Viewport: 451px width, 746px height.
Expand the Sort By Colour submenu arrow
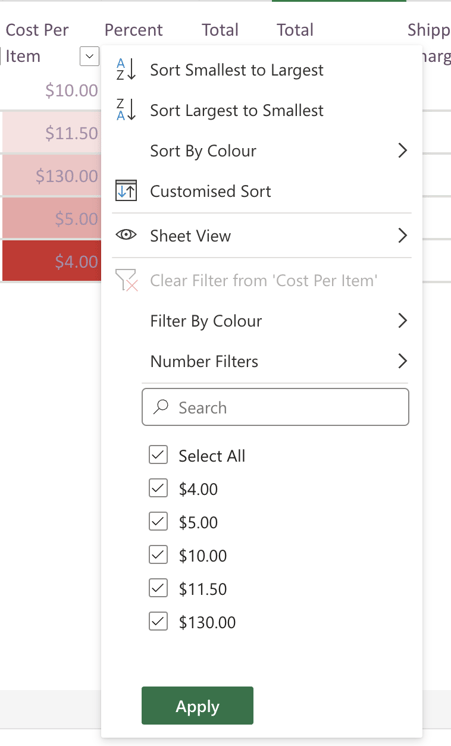(x=402, y=150)
